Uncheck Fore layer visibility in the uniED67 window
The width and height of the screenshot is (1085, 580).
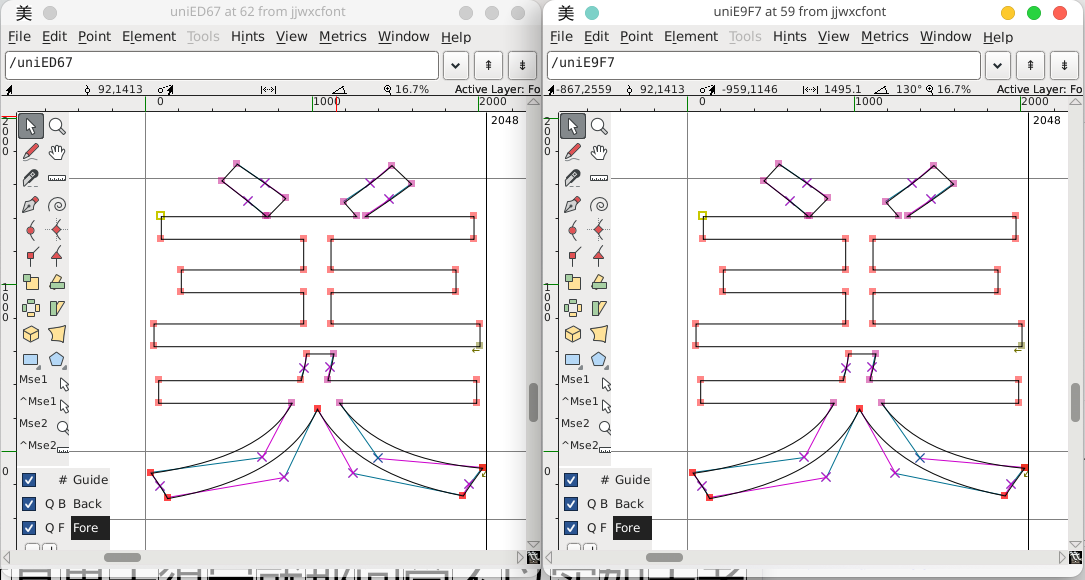pos(29,528)
